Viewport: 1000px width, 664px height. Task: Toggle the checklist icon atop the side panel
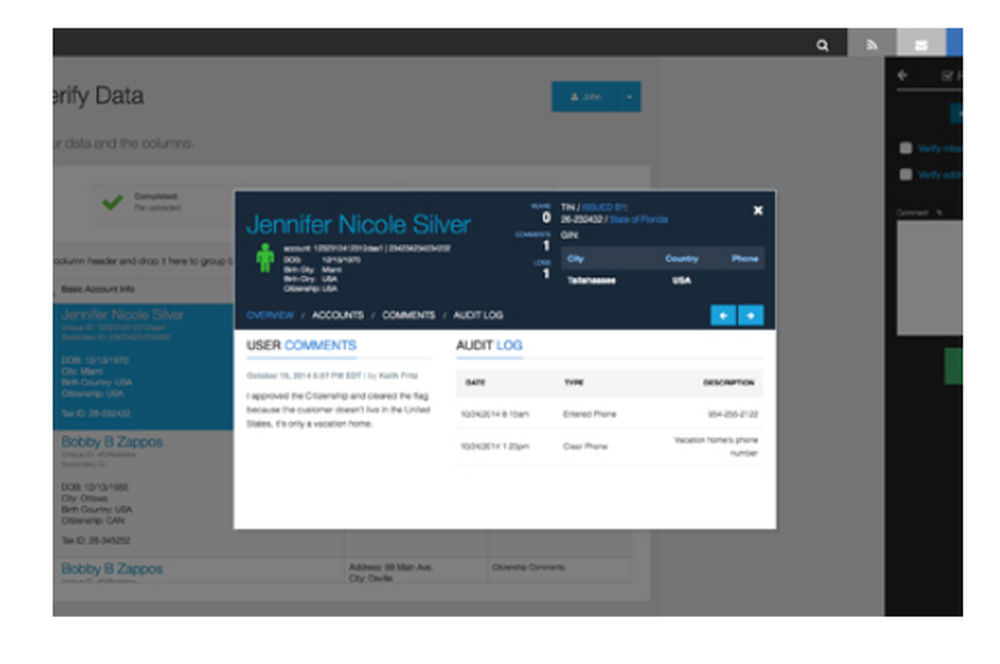[947, 74]
